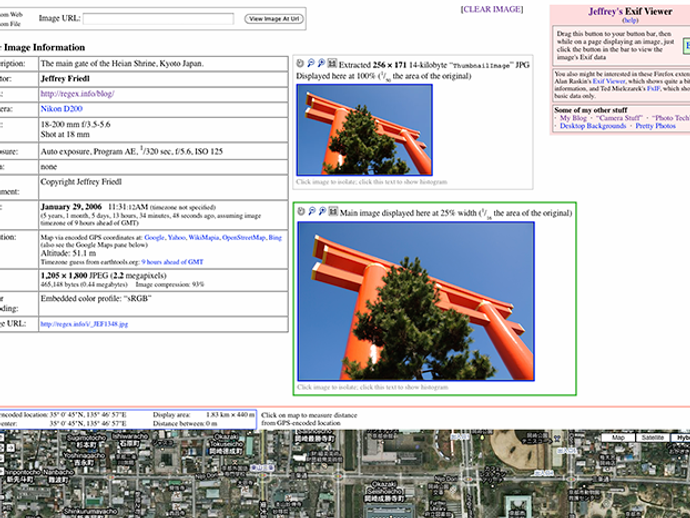
Task: Open WikiMapia map link
Action: pos(204,237)
